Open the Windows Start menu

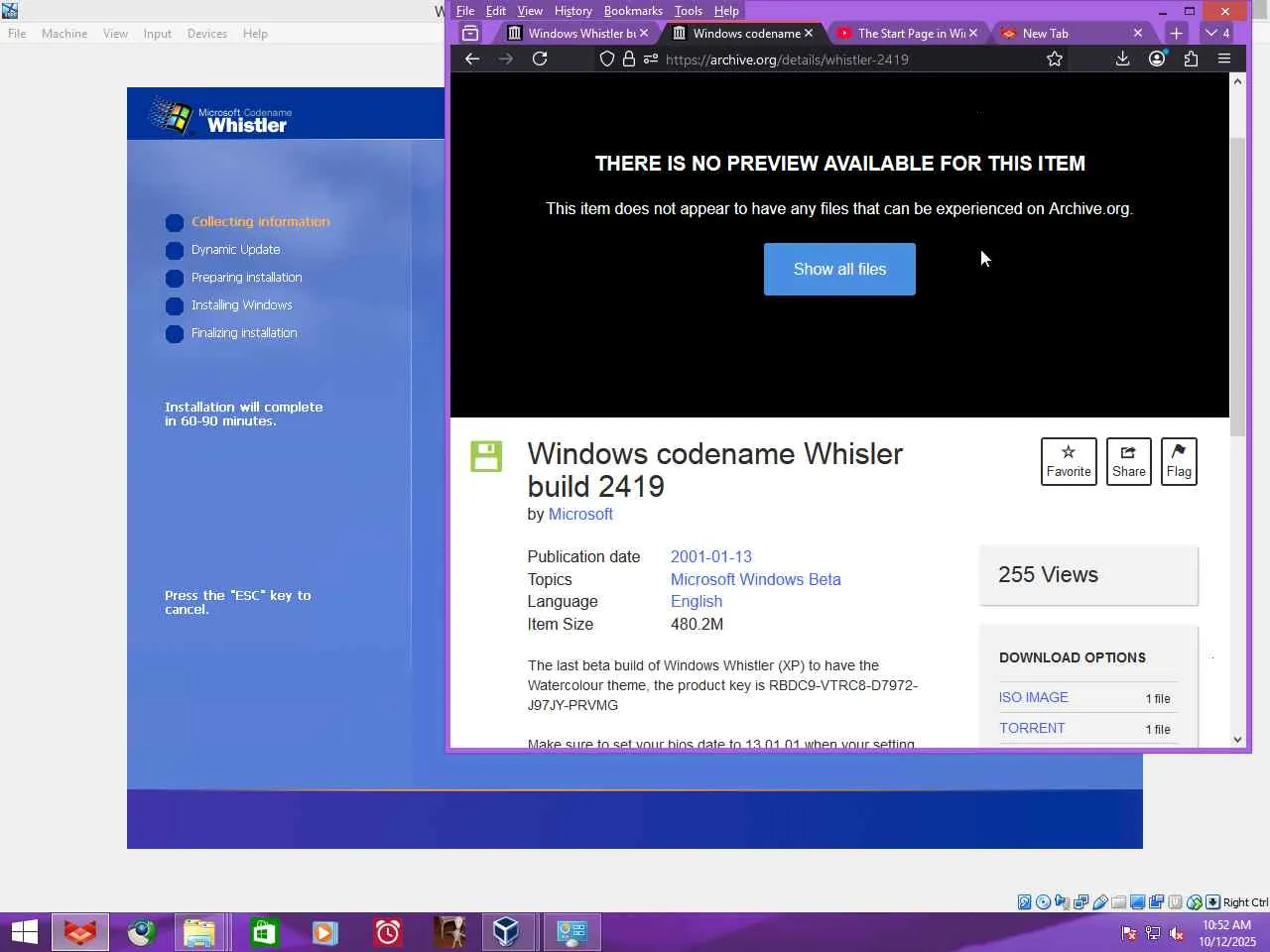click(24, 932)
